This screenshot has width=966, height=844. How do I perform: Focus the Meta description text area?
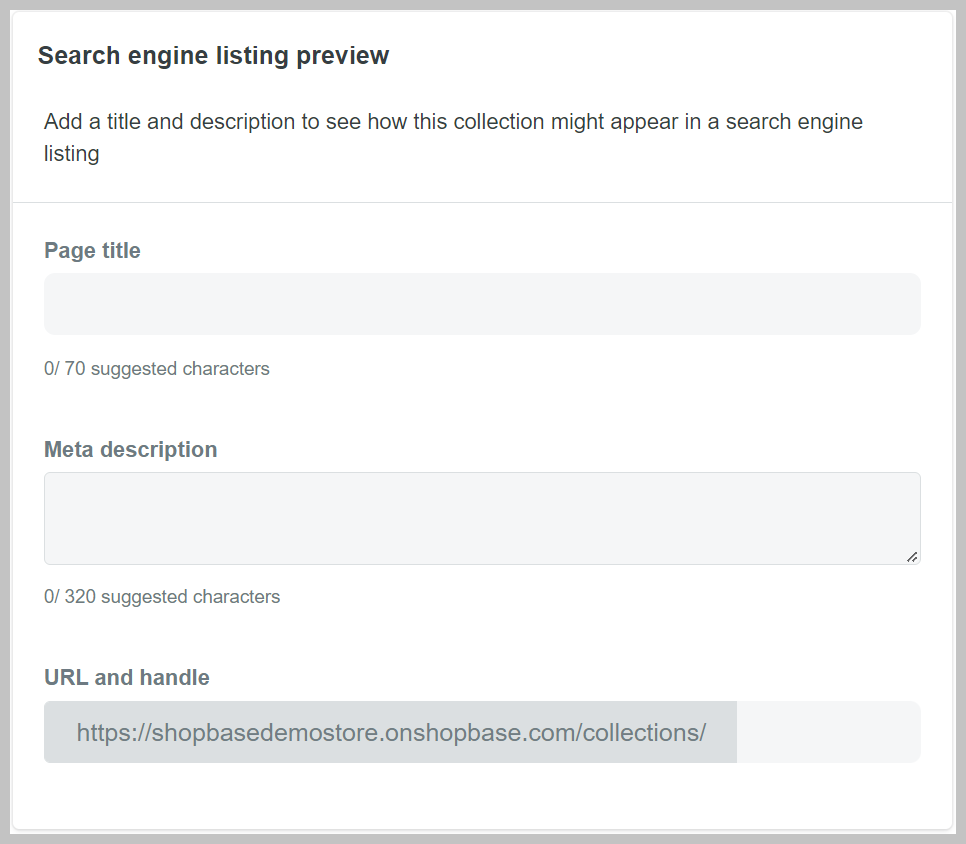(482, 518)
